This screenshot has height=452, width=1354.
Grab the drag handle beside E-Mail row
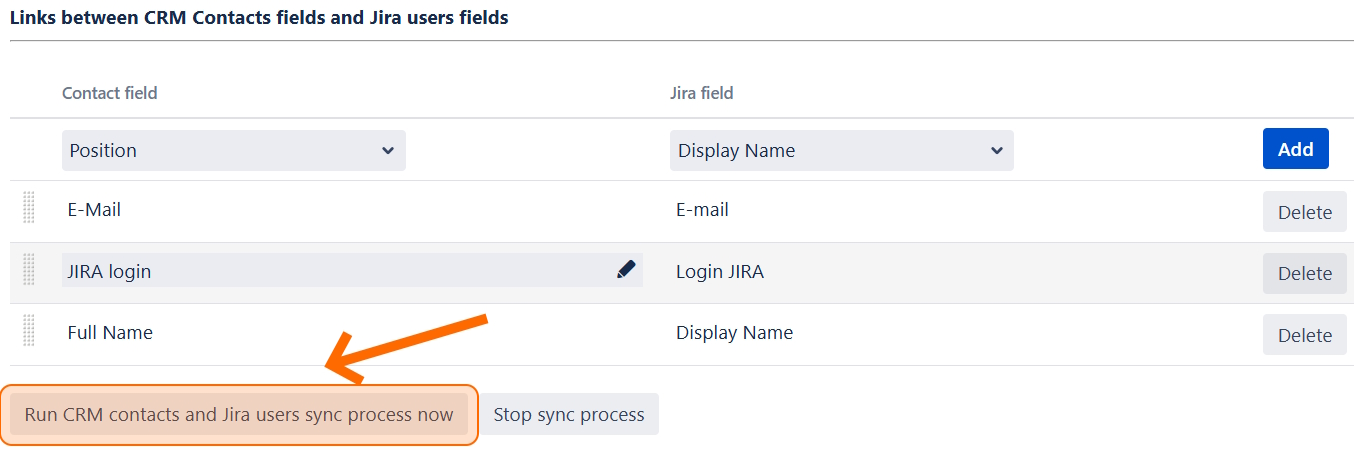[x=29, y=208]
